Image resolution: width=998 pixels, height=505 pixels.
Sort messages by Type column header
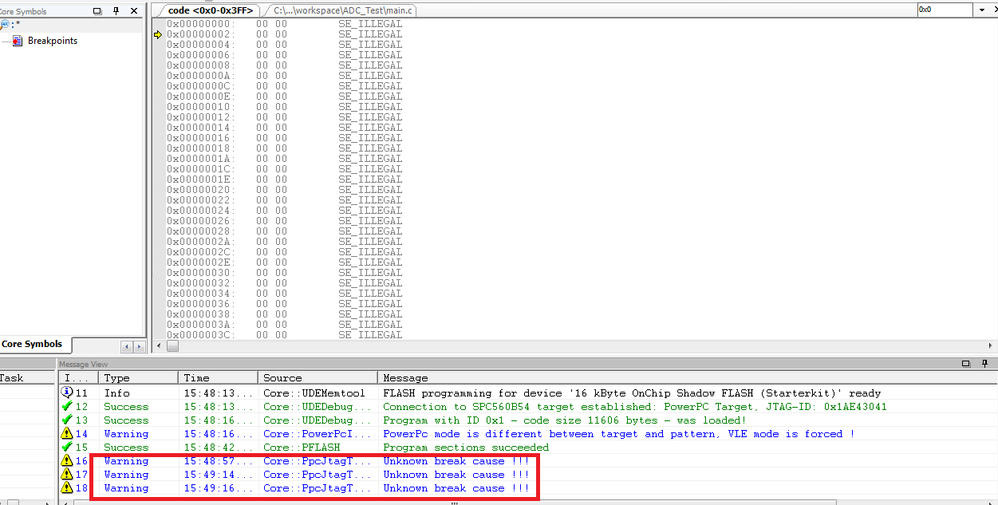click(138, 378)
